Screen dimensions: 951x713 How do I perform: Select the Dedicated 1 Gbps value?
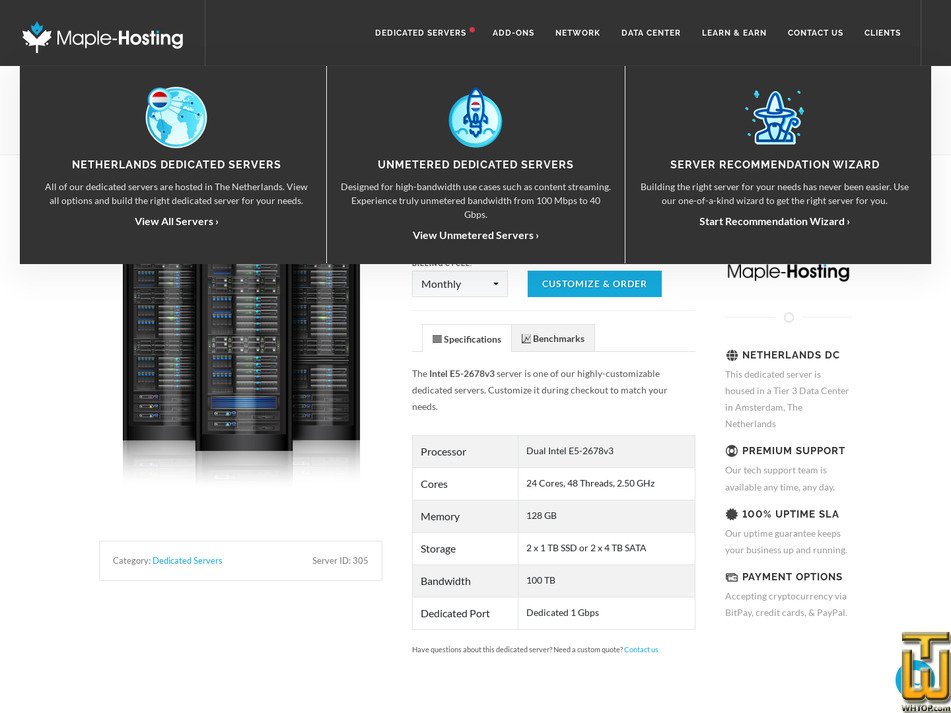562,612
